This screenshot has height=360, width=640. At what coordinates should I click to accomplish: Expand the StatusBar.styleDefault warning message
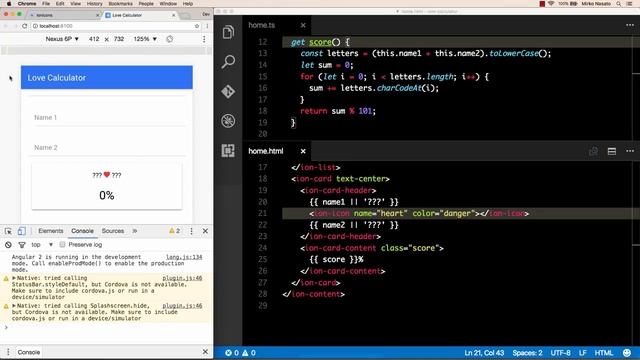coord(14,278)
